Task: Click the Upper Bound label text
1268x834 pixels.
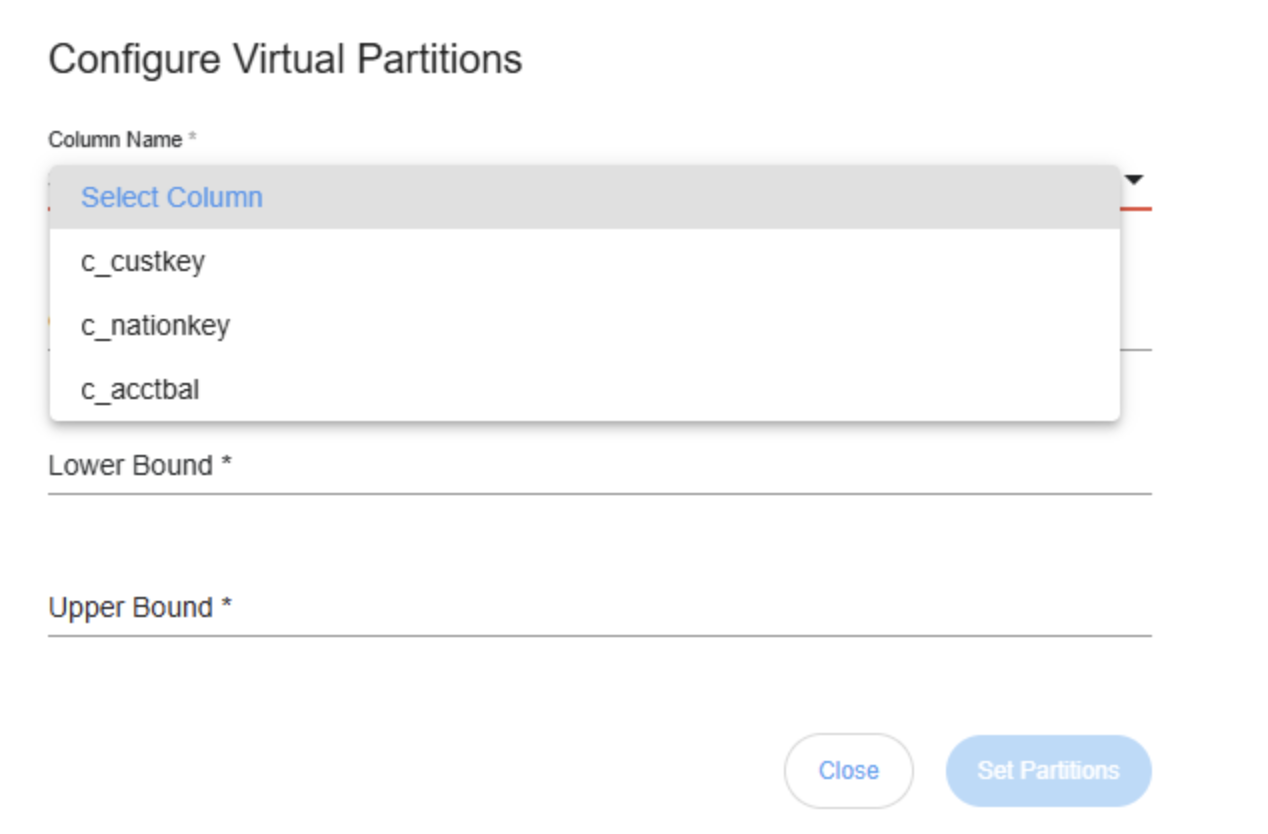Action: (130, 608)
